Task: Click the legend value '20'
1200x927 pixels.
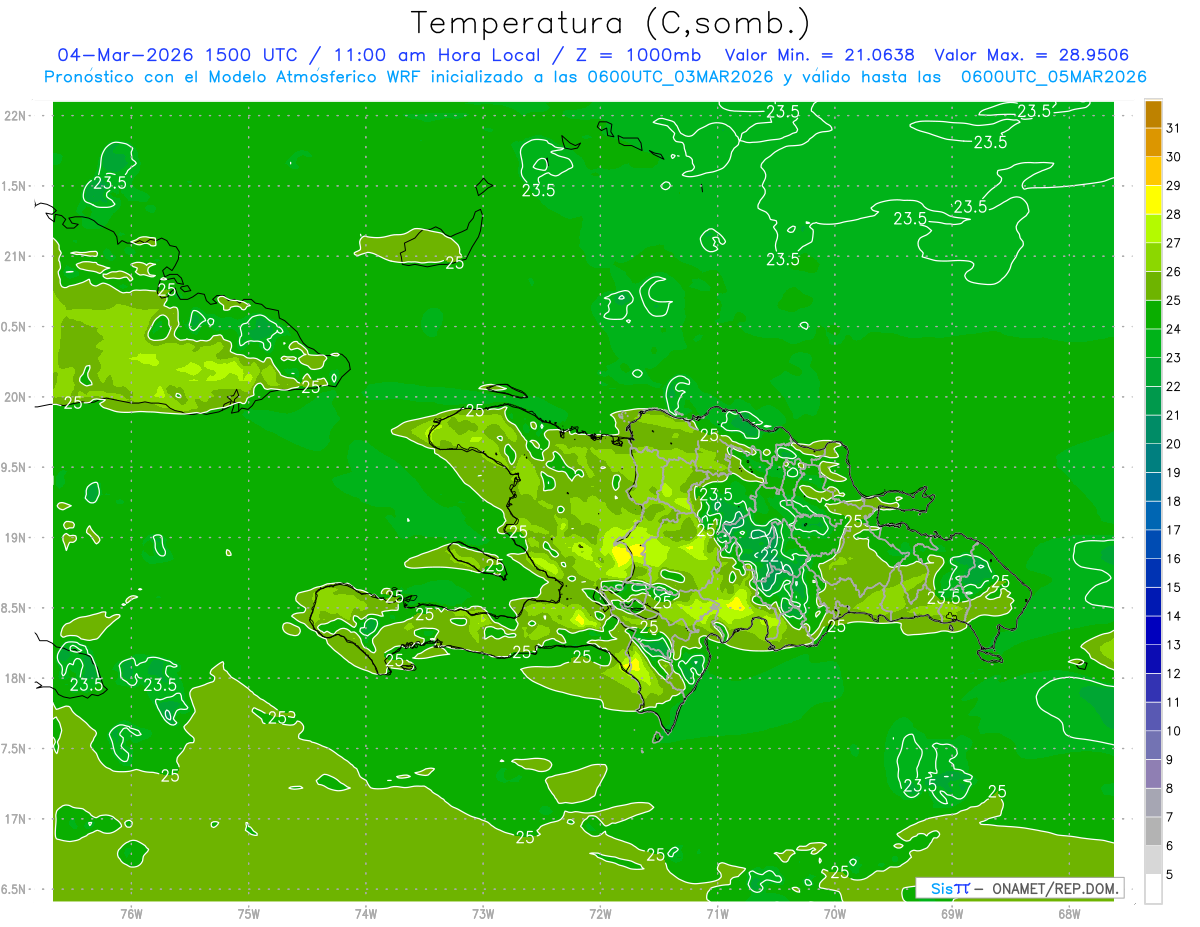Action: tap(1173, 444)
